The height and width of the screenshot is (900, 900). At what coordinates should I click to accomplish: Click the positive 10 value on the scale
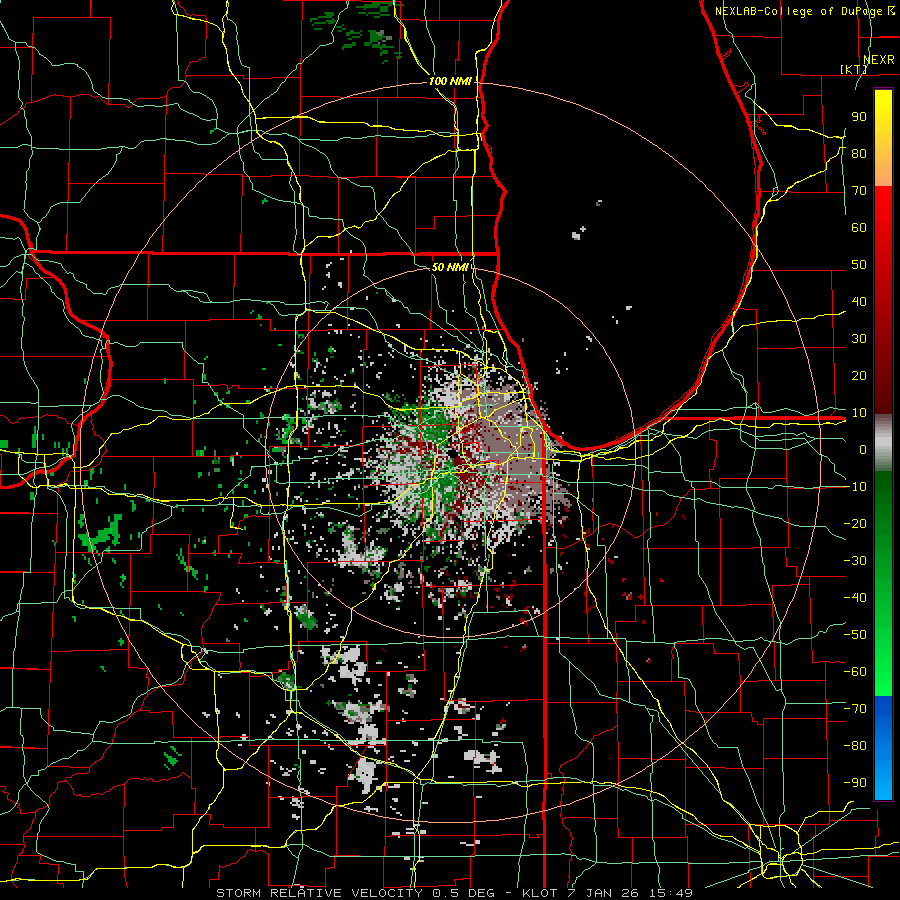click(x=859, y=413)
